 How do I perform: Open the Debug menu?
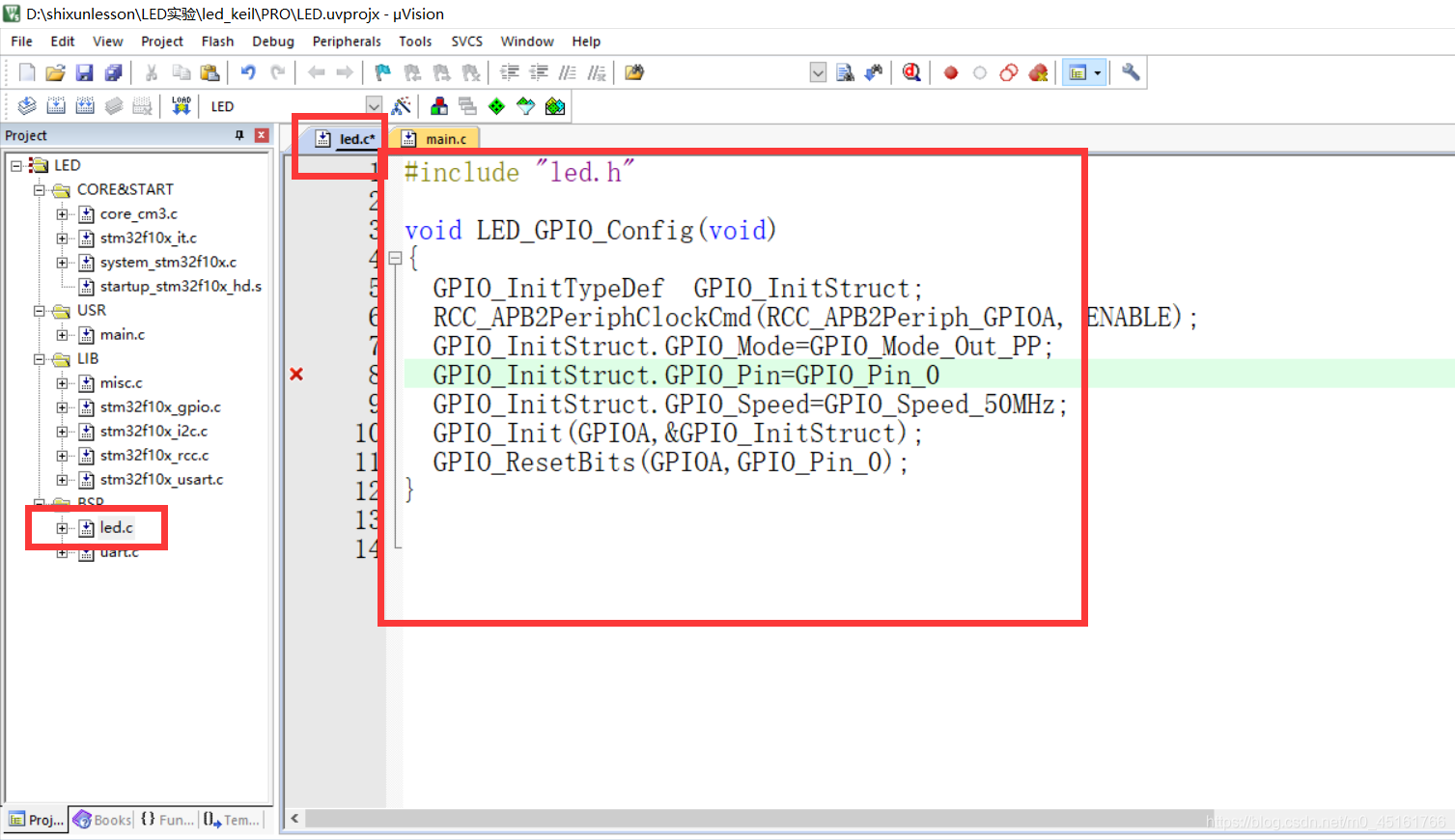273,42
